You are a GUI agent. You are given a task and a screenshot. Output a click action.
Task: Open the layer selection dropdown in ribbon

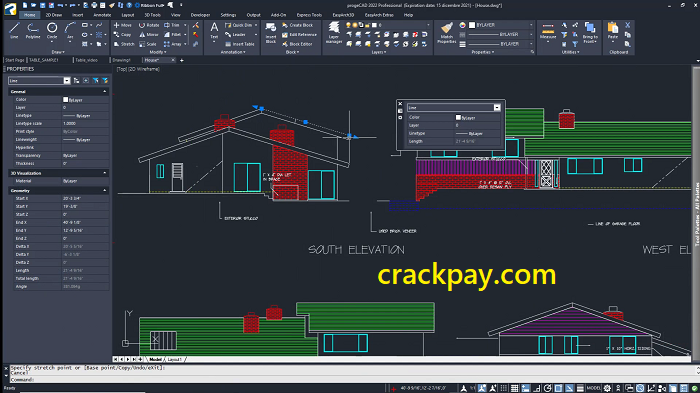point(428,25)
